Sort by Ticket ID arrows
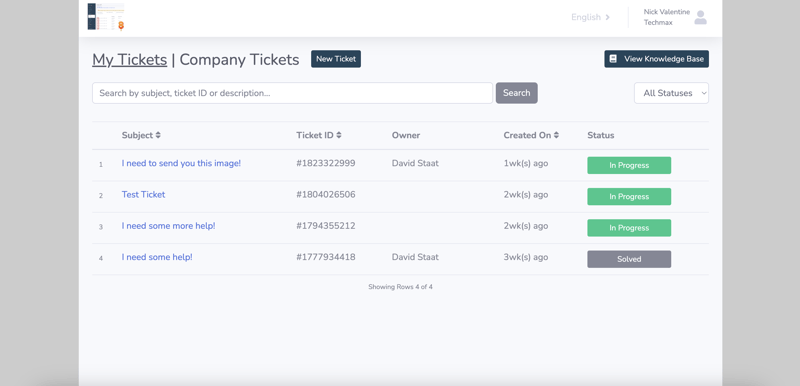 pos(339,135)
